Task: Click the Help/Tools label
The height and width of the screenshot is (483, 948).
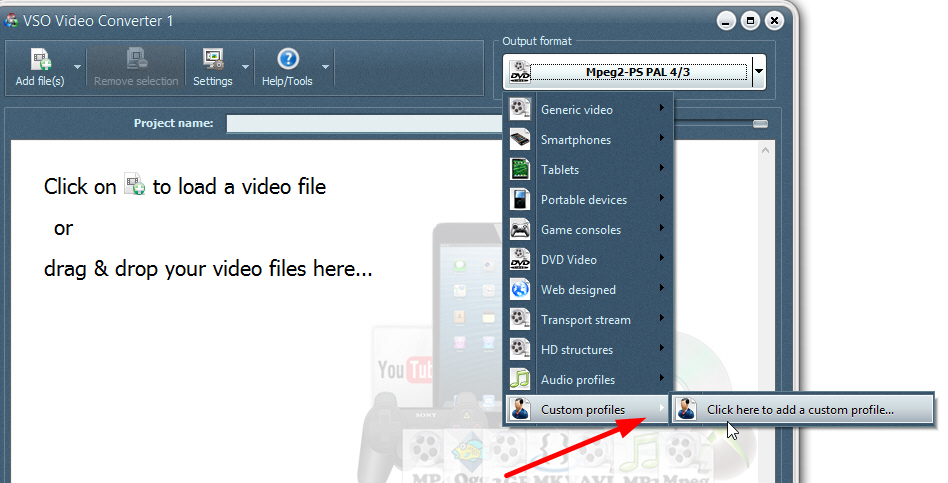Action: coord(287,81)
